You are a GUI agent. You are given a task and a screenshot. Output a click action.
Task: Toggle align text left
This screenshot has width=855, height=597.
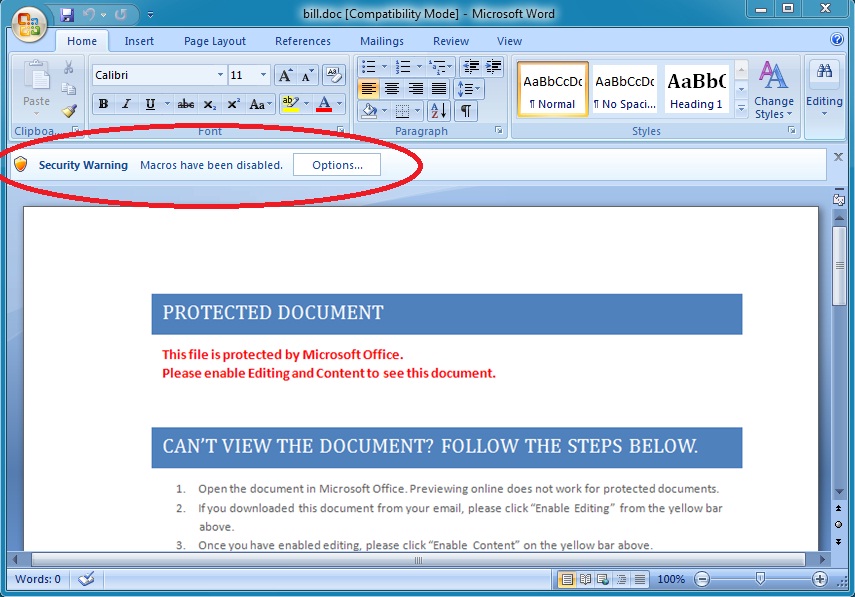(x=369, y=89)
